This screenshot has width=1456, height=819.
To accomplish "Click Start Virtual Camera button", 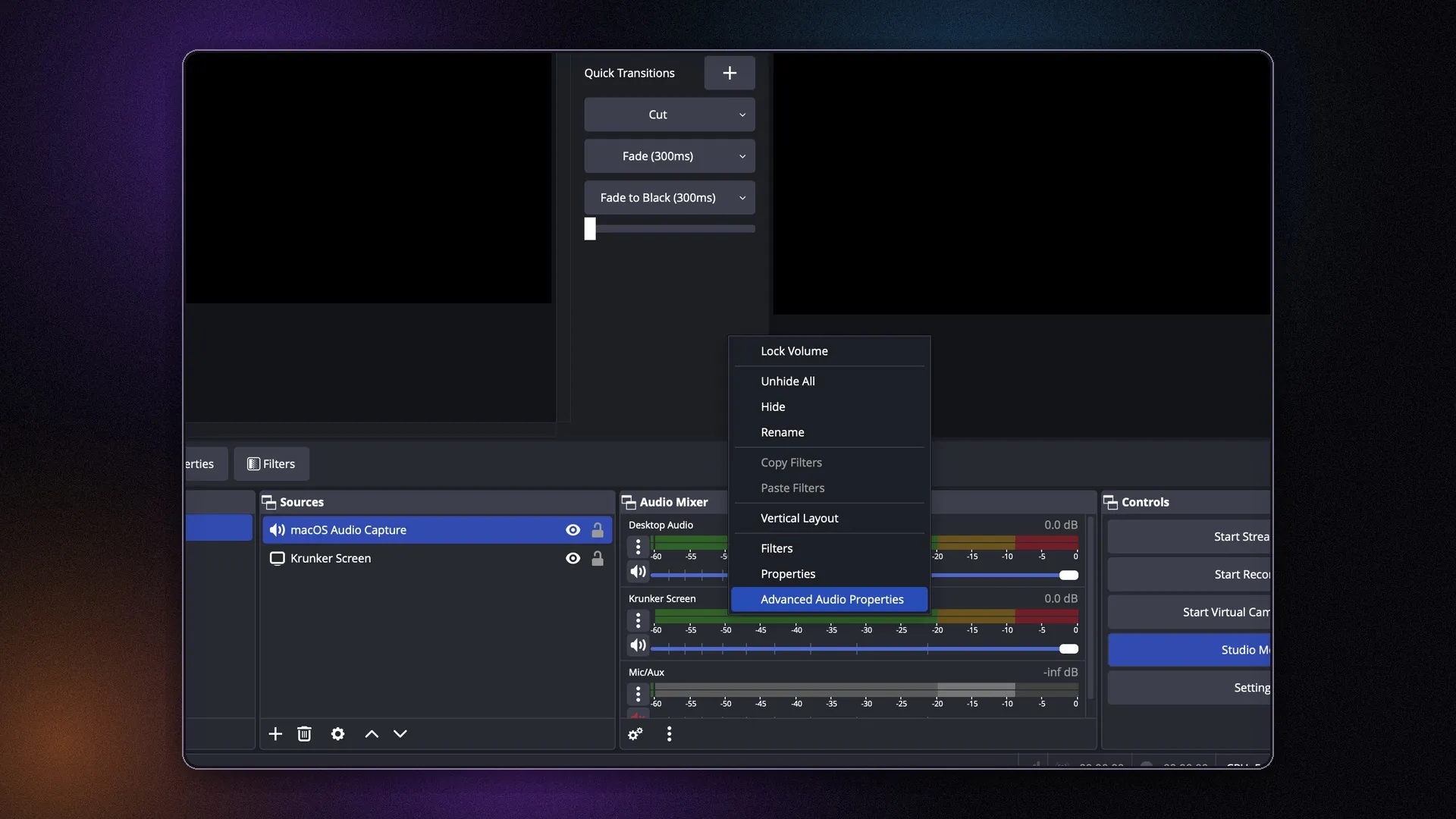I will (x=1188, y=613).
